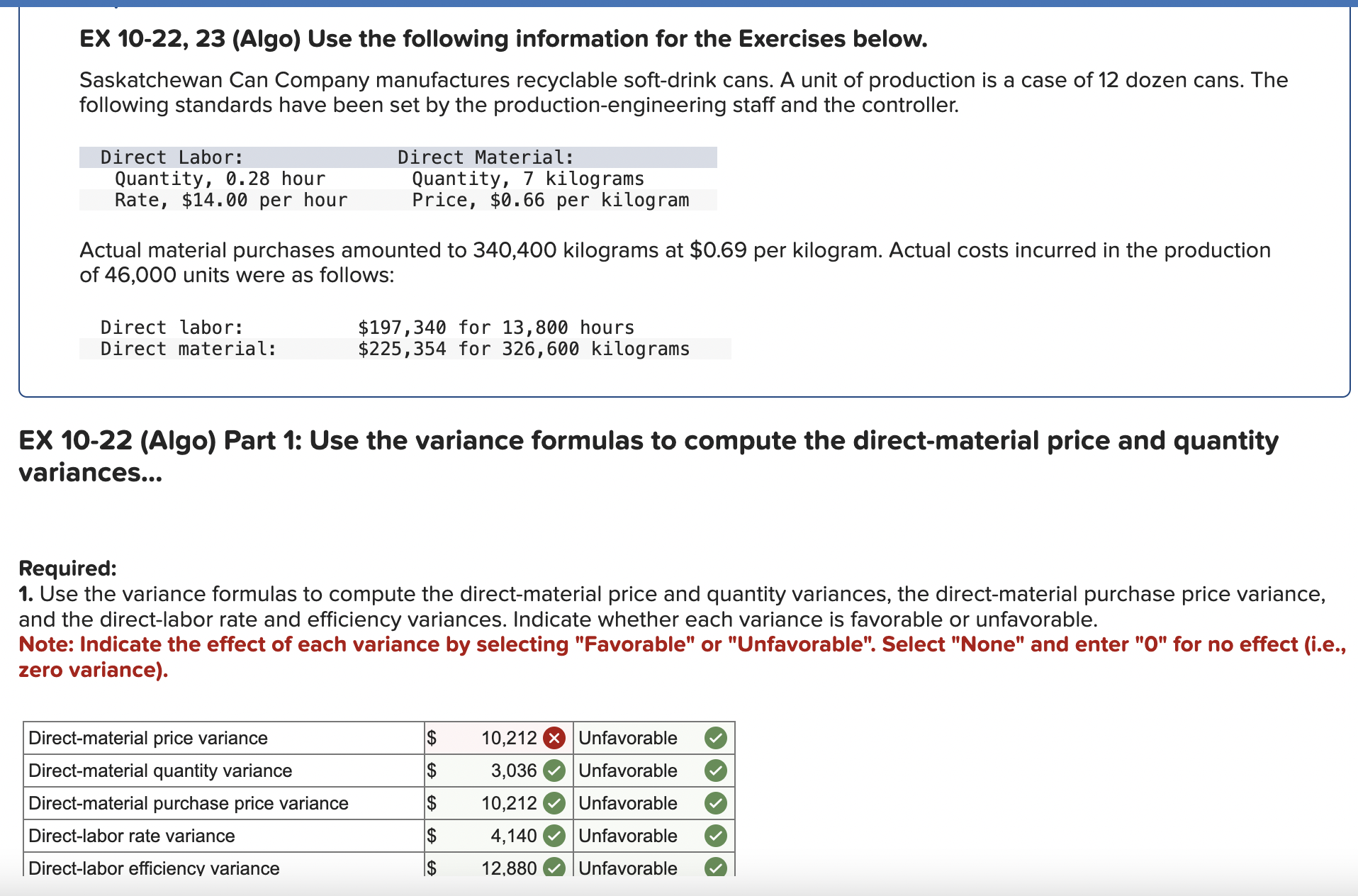The width and height of the screenshot is (1358, 896).
Task: Click the Required section heading
Action: (x=66, y=568)
